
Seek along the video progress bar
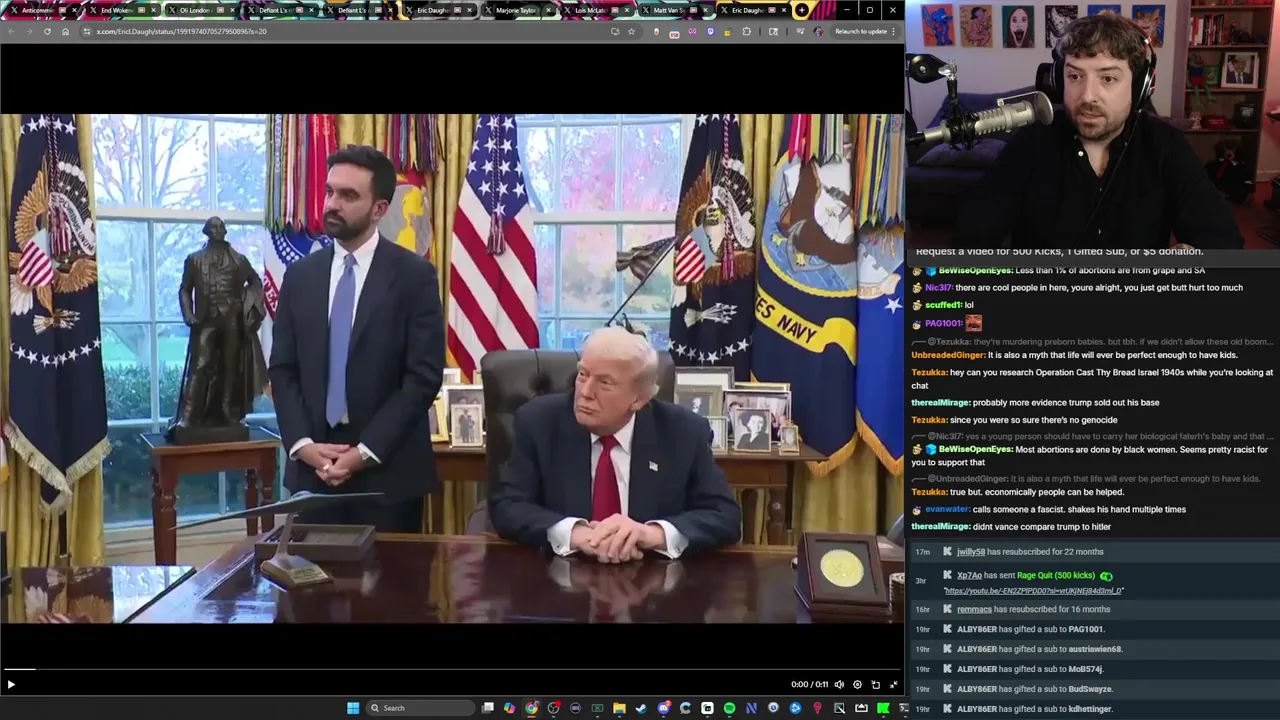452,669
